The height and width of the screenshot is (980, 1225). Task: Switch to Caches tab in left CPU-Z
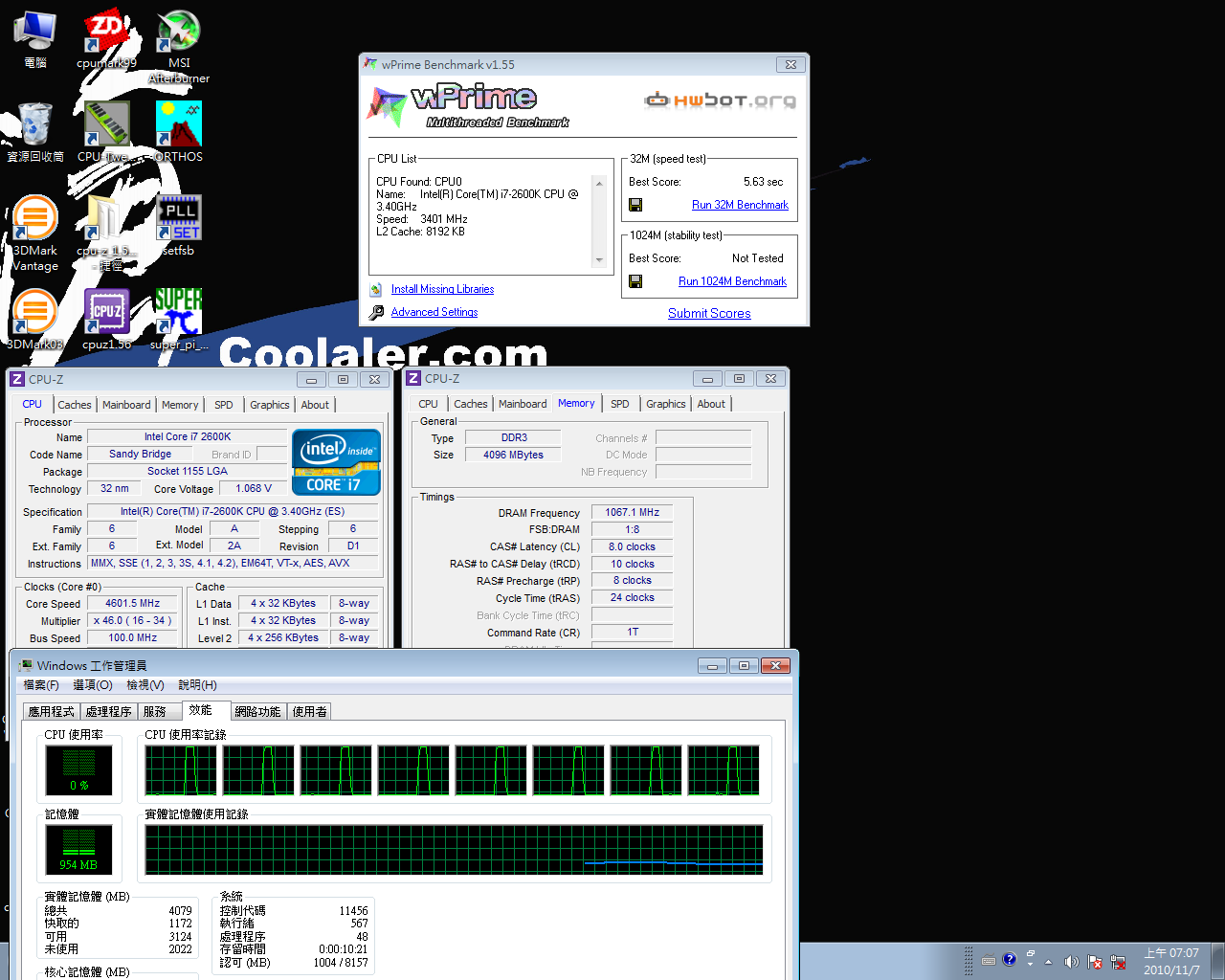click(75, 405)
